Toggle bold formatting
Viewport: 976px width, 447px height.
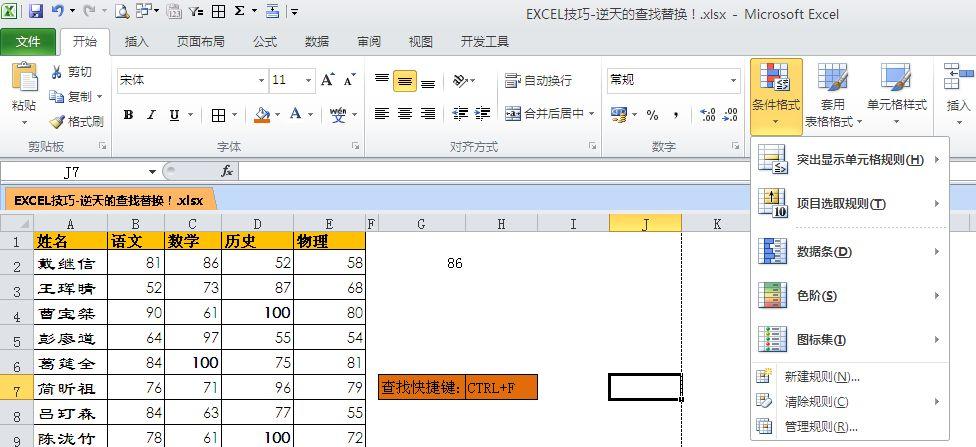point(128,115)
